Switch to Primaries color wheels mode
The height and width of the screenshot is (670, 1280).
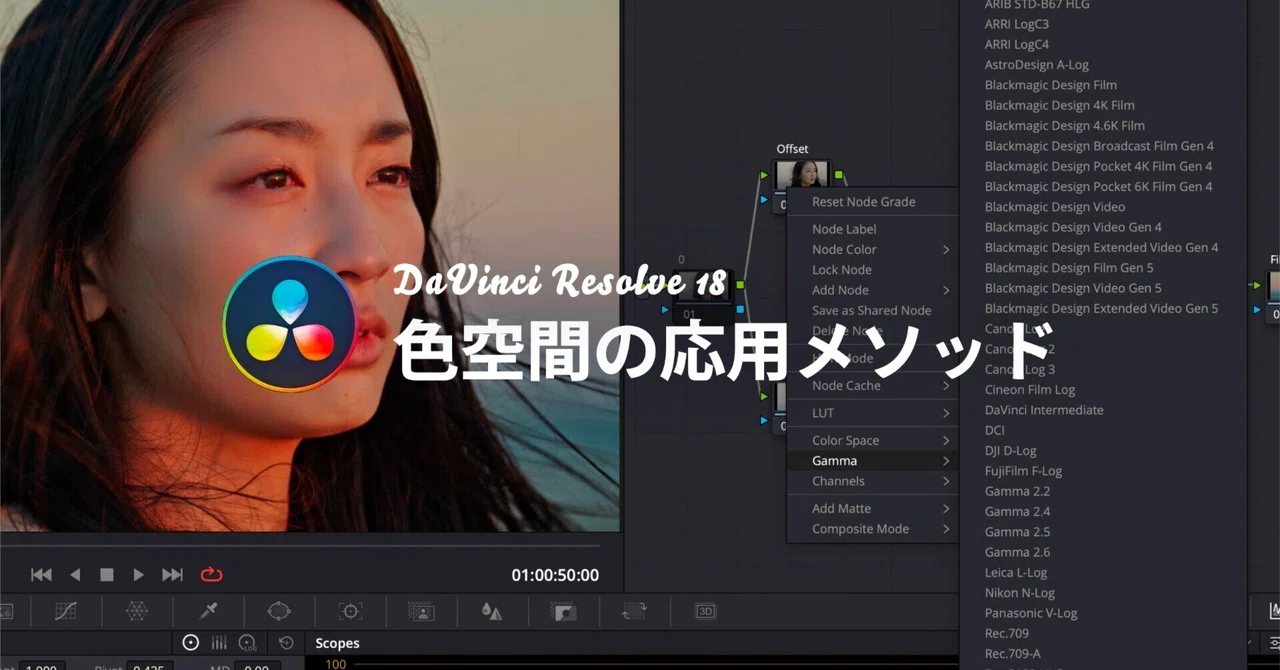[191, 643]
